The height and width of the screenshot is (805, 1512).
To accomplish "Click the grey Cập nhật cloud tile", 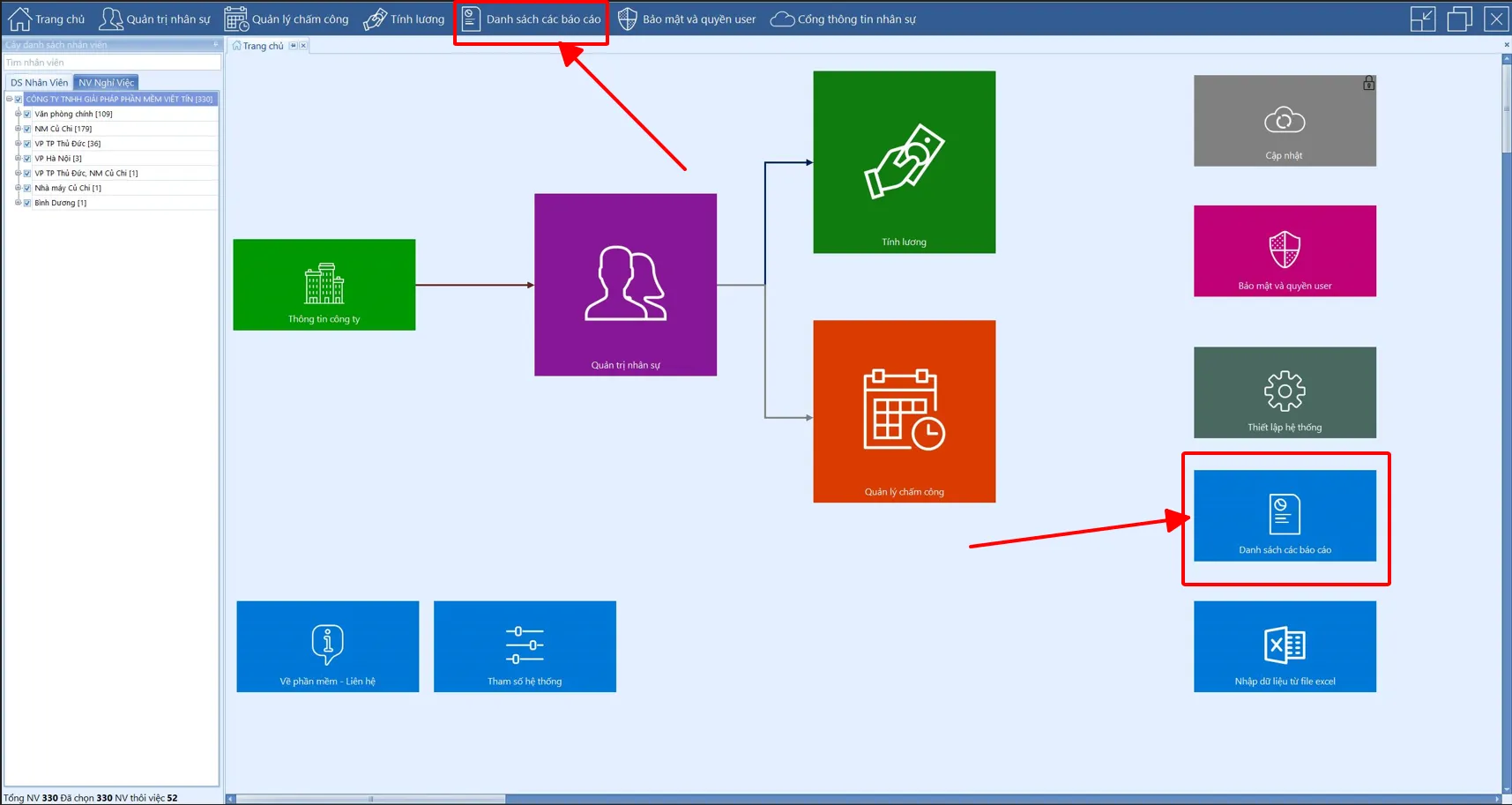I will click(x=1285, y=121).
